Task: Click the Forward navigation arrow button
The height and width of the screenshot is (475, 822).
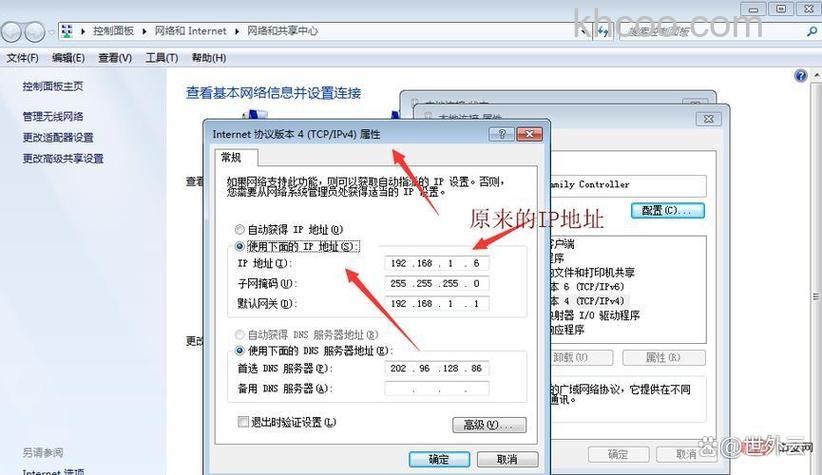Action: [x=35, y=32]
